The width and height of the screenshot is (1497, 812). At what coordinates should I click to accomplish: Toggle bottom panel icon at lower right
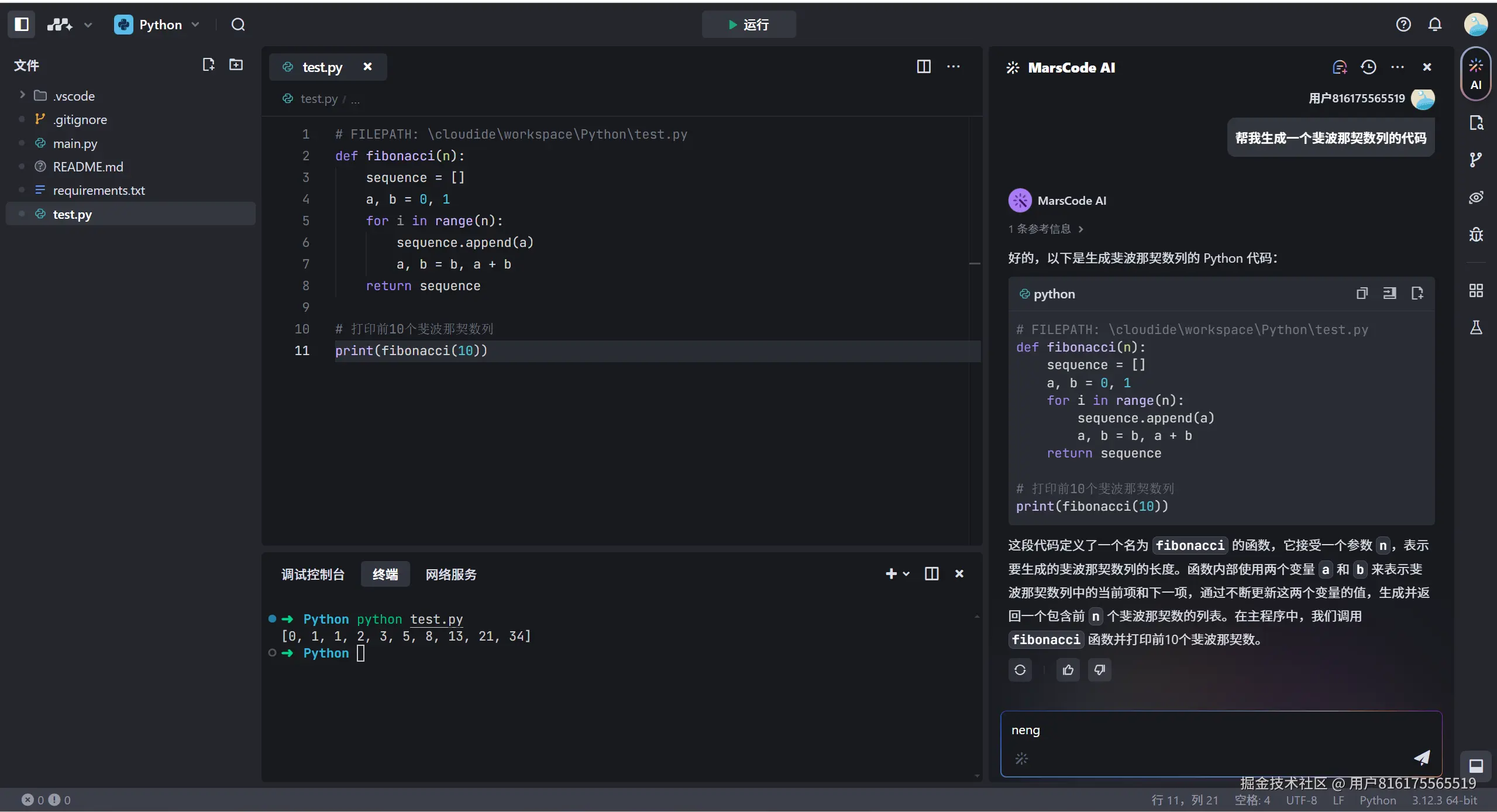point(1476,765)
